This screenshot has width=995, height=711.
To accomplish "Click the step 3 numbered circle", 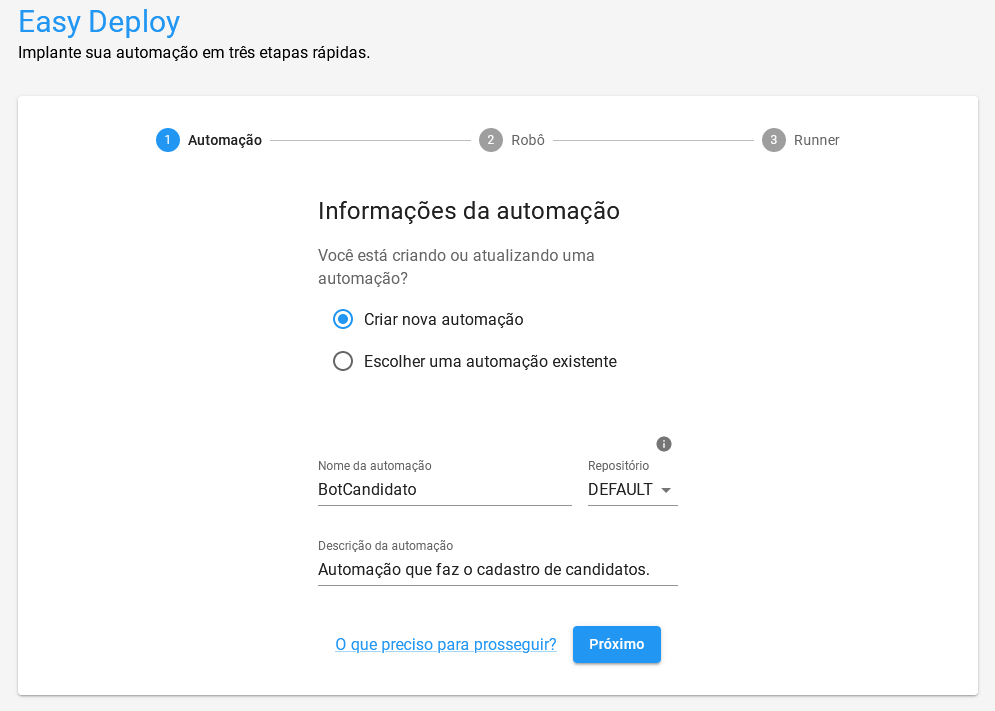I will [x=773, y=140].
